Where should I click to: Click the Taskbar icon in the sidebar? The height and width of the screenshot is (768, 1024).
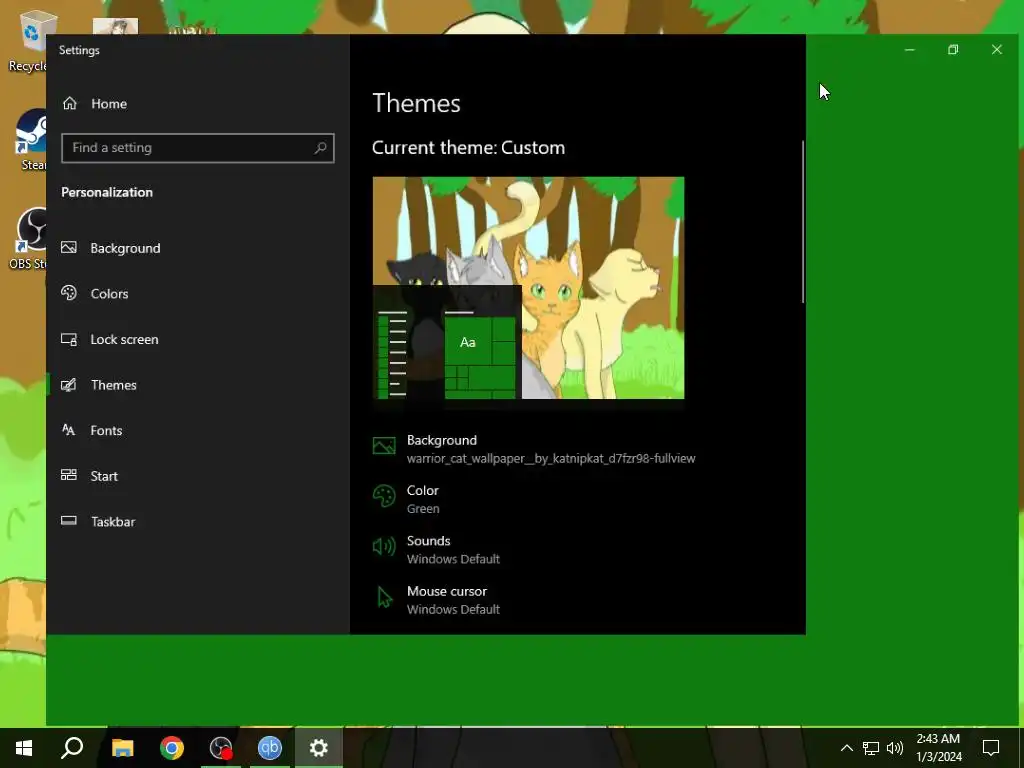[69, 520]
